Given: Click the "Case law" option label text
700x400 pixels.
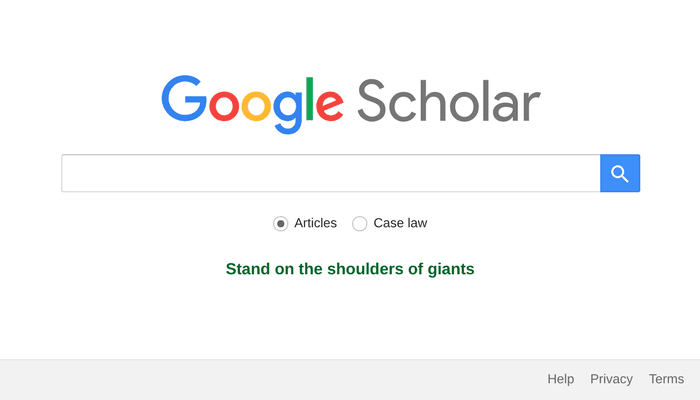Looking at the screenshot, I should coord(400,223).
